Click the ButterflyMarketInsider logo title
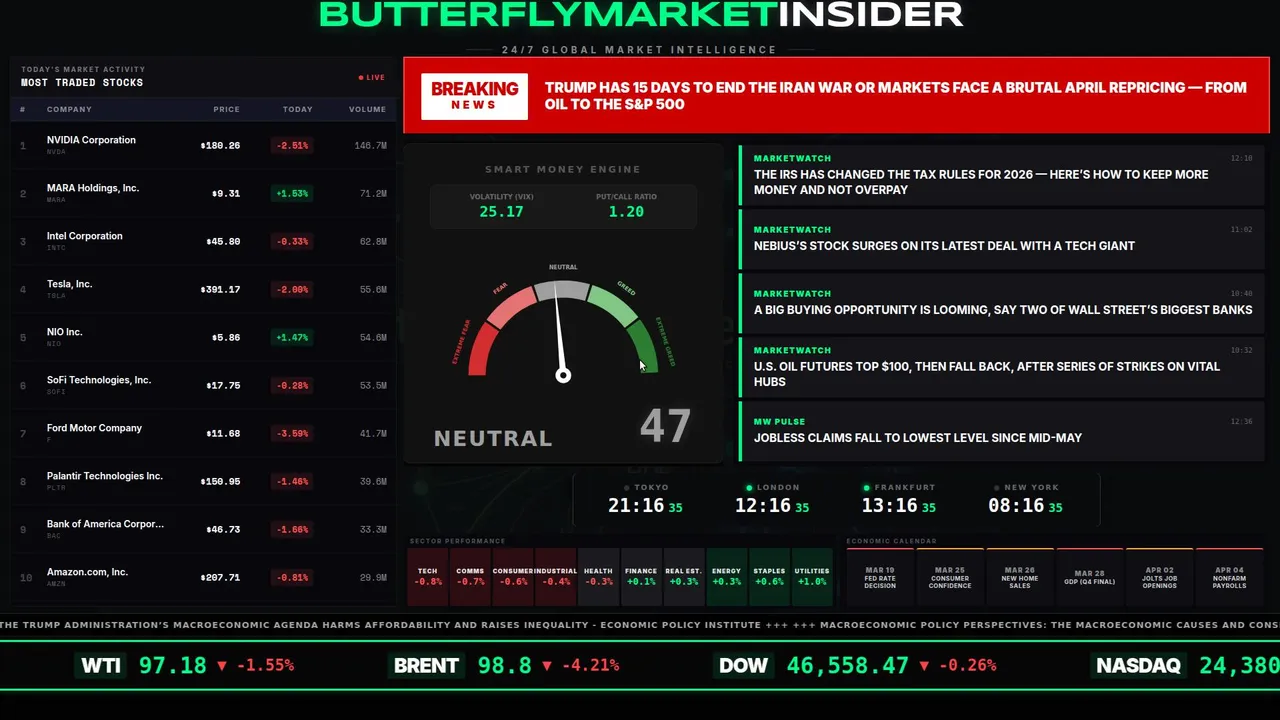1280x720 pixels. click(641, 14)
